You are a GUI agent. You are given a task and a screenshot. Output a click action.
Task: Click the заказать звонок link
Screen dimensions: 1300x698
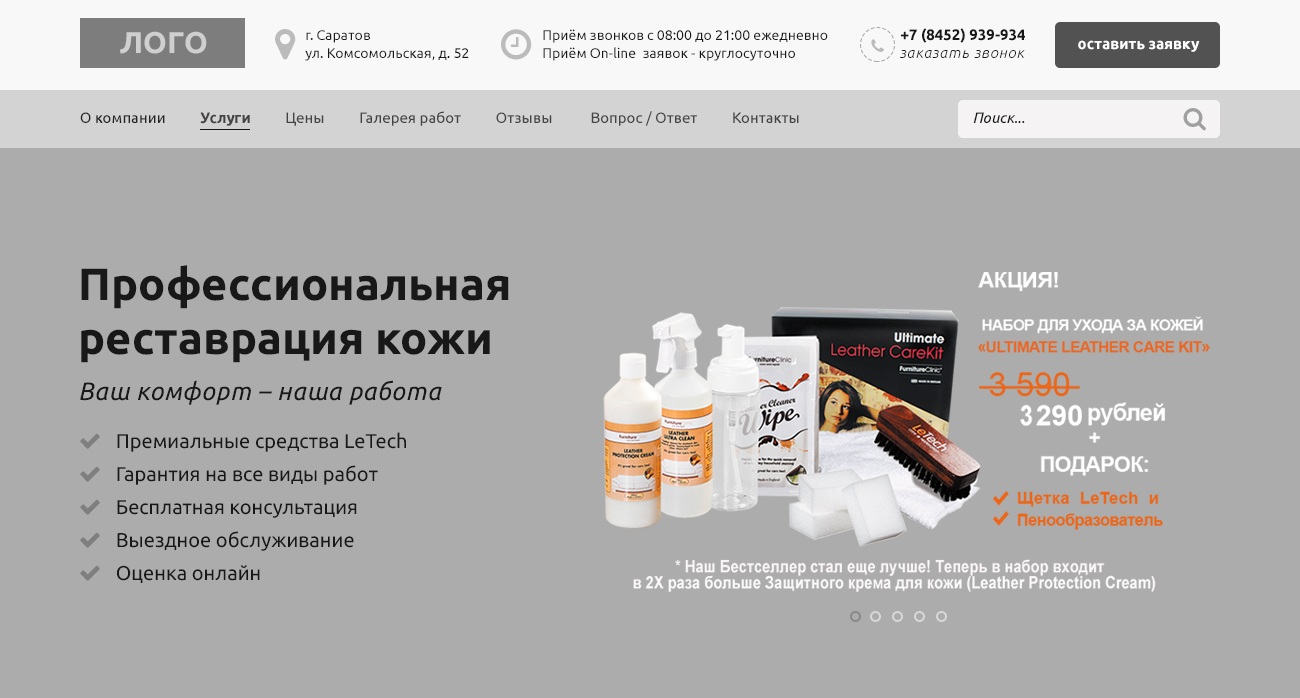tap(962, 54)
